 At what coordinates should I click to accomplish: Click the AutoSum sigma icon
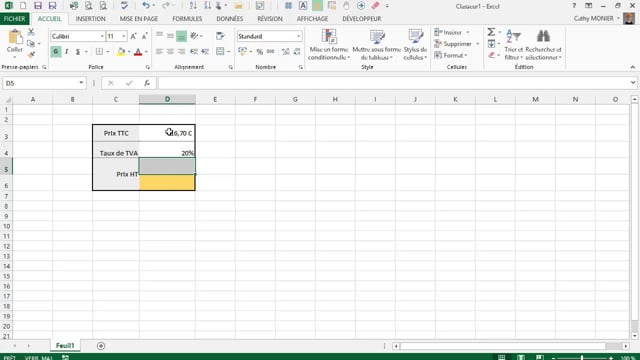[491, 32]
